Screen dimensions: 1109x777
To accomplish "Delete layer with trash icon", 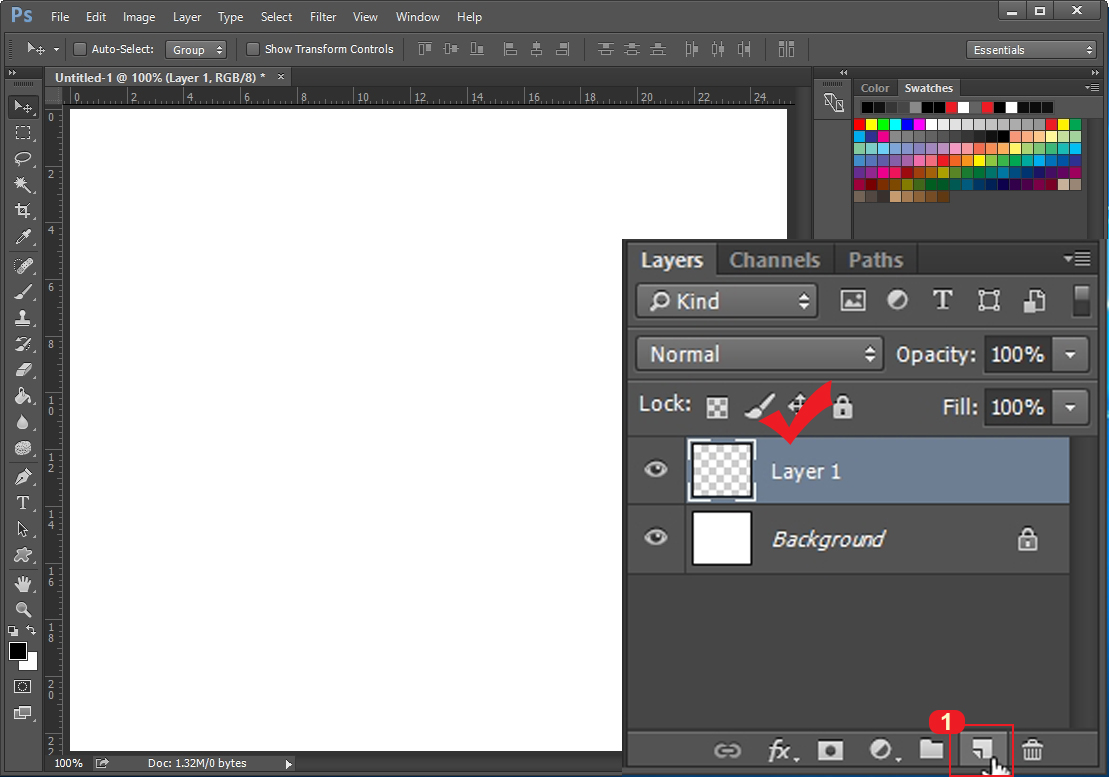I will coord(1033,750).
